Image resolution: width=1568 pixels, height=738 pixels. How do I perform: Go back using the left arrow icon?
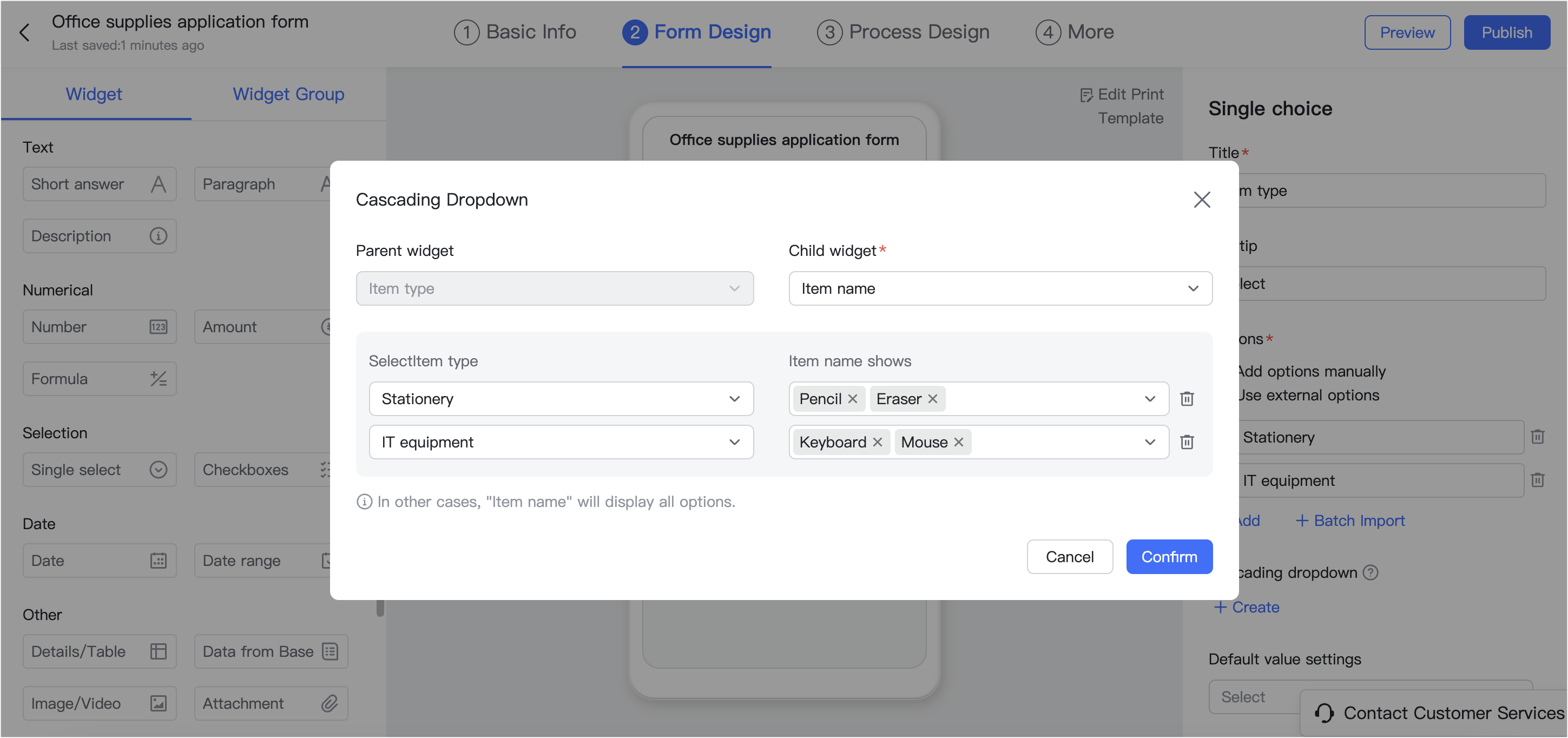coord(24,32)
